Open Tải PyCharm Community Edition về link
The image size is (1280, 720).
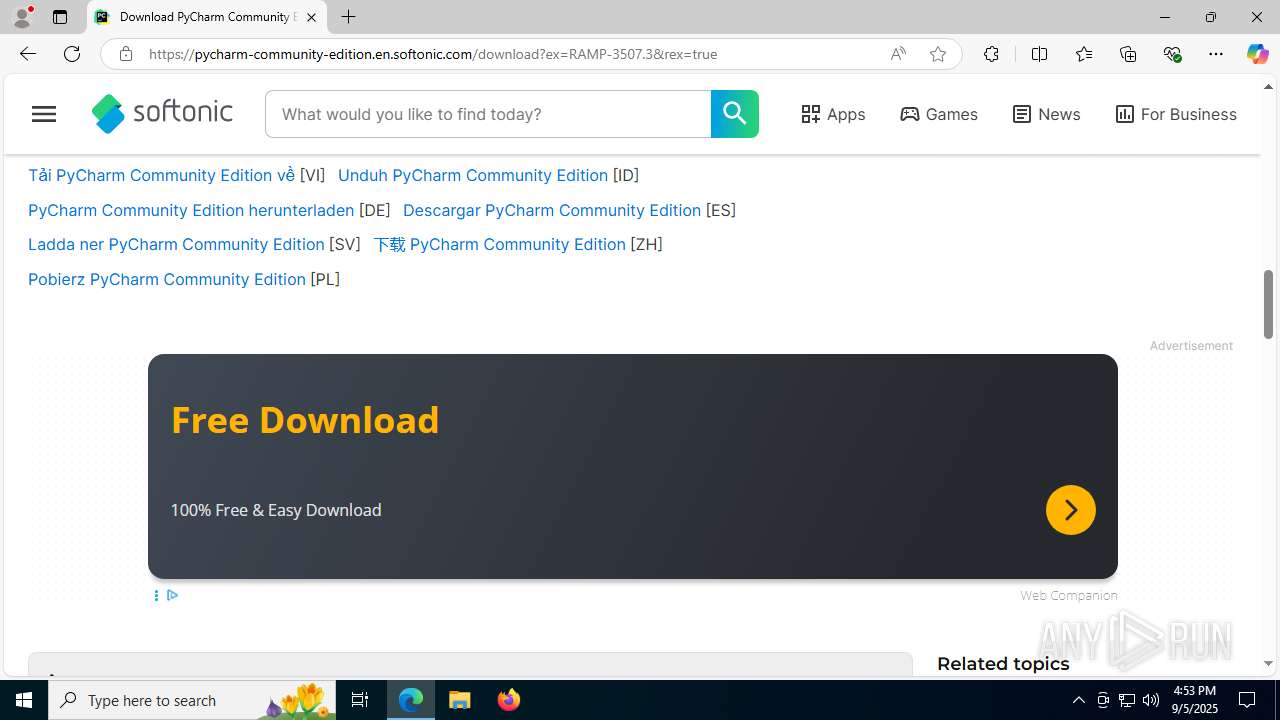click(161, 175)
